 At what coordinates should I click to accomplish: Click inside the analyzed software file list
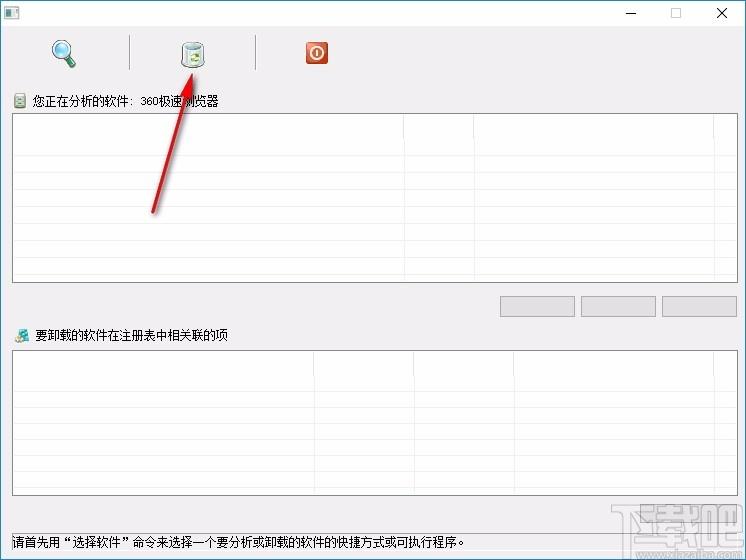[375, 198]
